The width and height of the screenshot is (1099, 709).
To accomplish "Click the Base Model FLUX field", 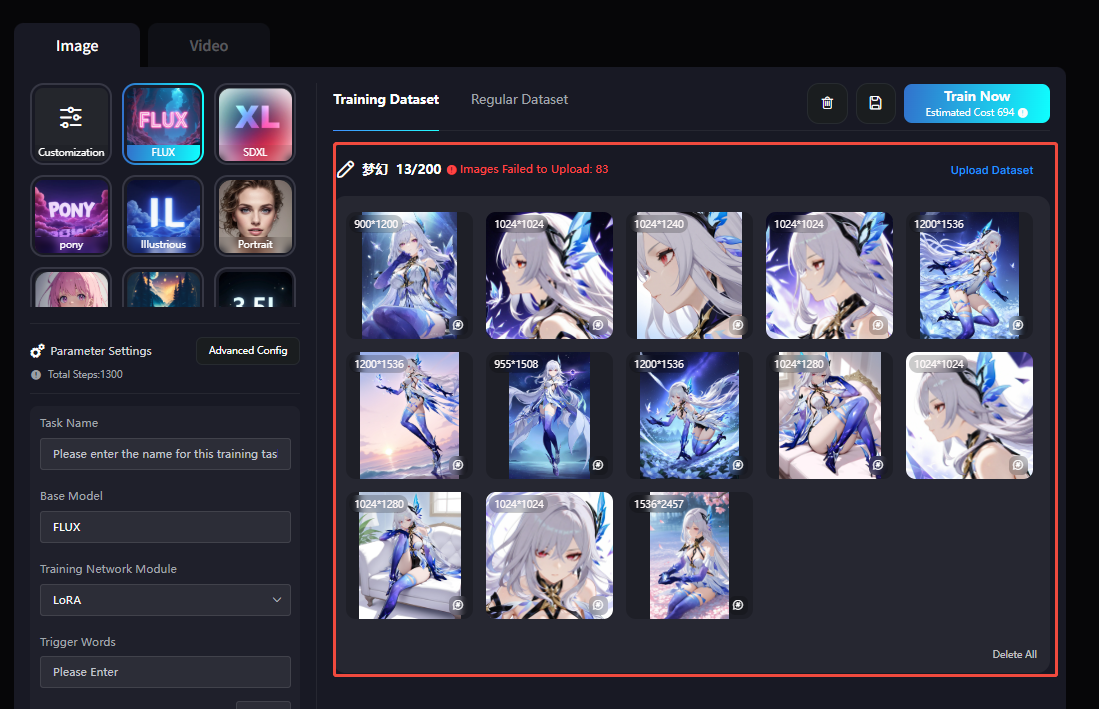I will (165, 527).
